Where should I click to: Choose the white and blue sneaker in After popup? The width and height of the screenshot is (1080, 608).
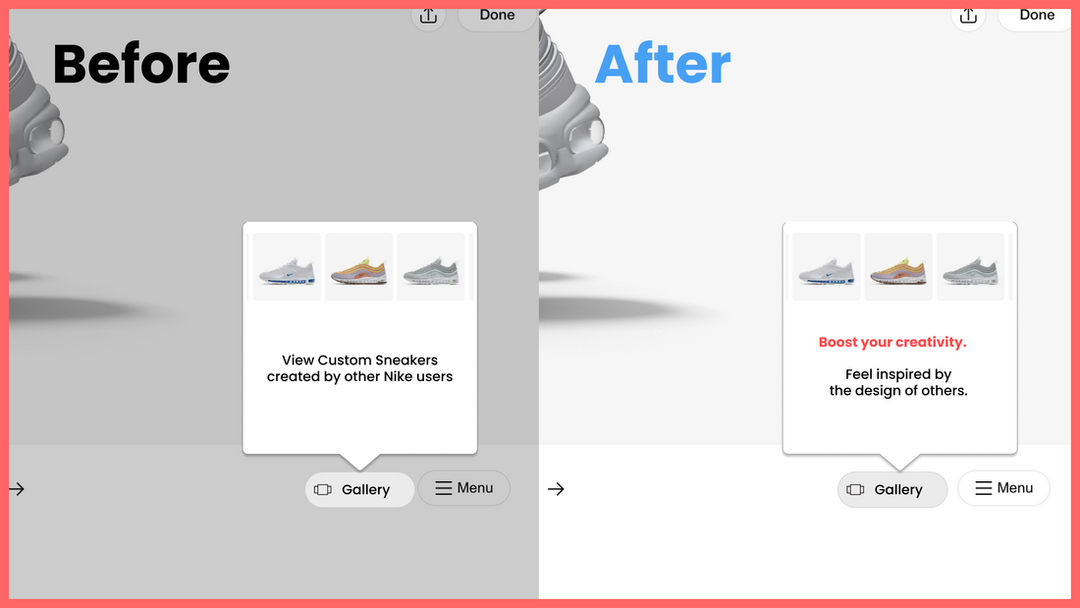[x=826, y=267]
